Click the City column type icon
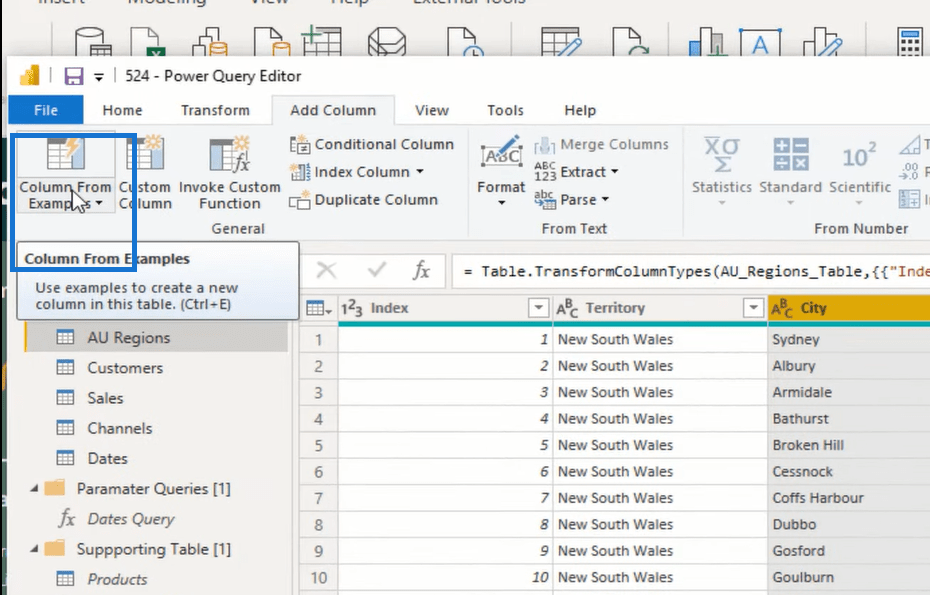 [x=782, y=308]
